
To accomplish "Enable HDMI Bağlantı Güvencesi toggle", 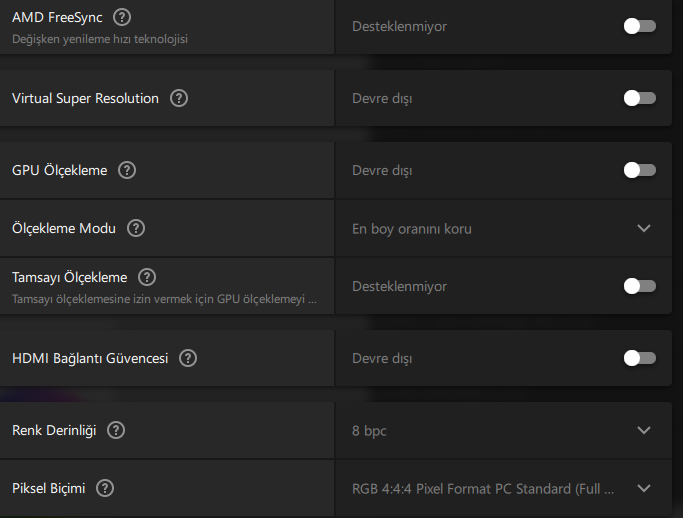I will [x=639, y=358].
